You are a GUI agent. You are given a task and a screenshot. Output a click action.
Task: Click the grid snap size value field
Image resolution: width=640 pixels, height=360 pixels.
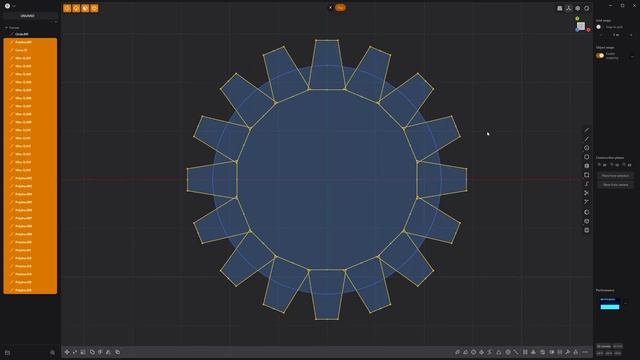[x=616, y=35]
